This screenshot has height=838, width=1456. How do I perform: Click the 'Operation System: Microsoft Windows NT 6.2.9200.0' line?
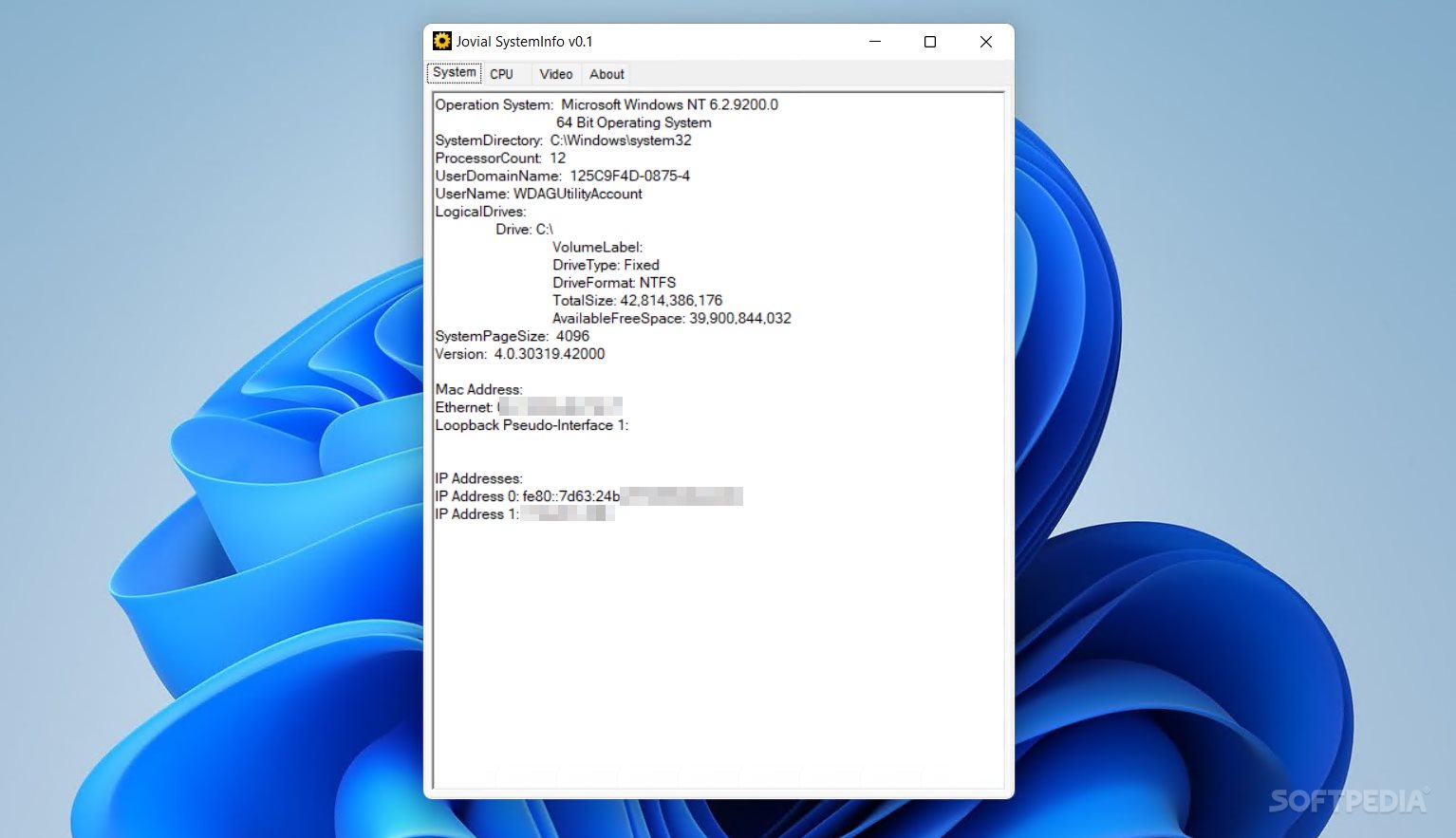click(x=607, y=104)
